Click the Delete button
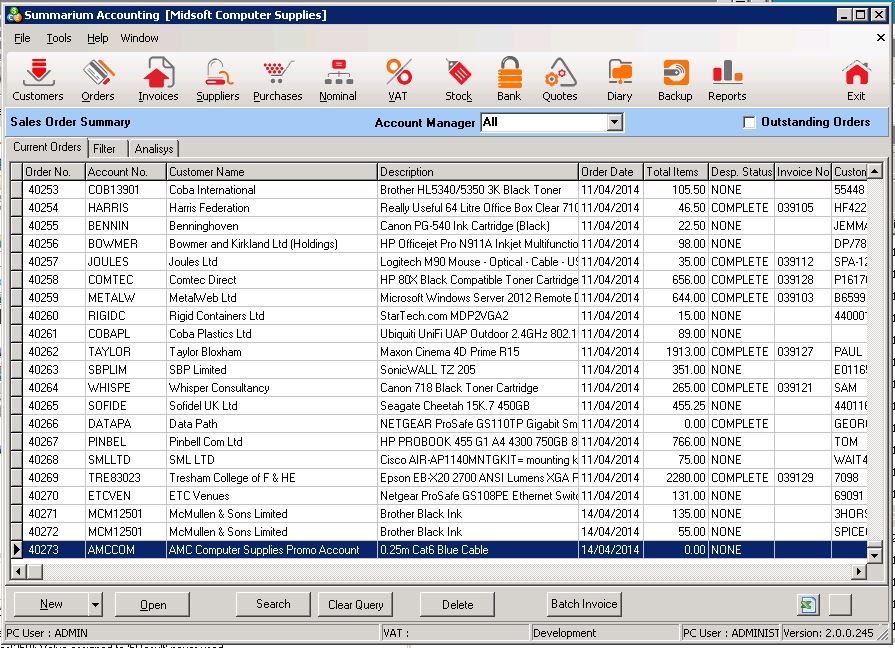The height and width of the screenshot is (648, 895). pyautogui.click(x=457, y=605)
